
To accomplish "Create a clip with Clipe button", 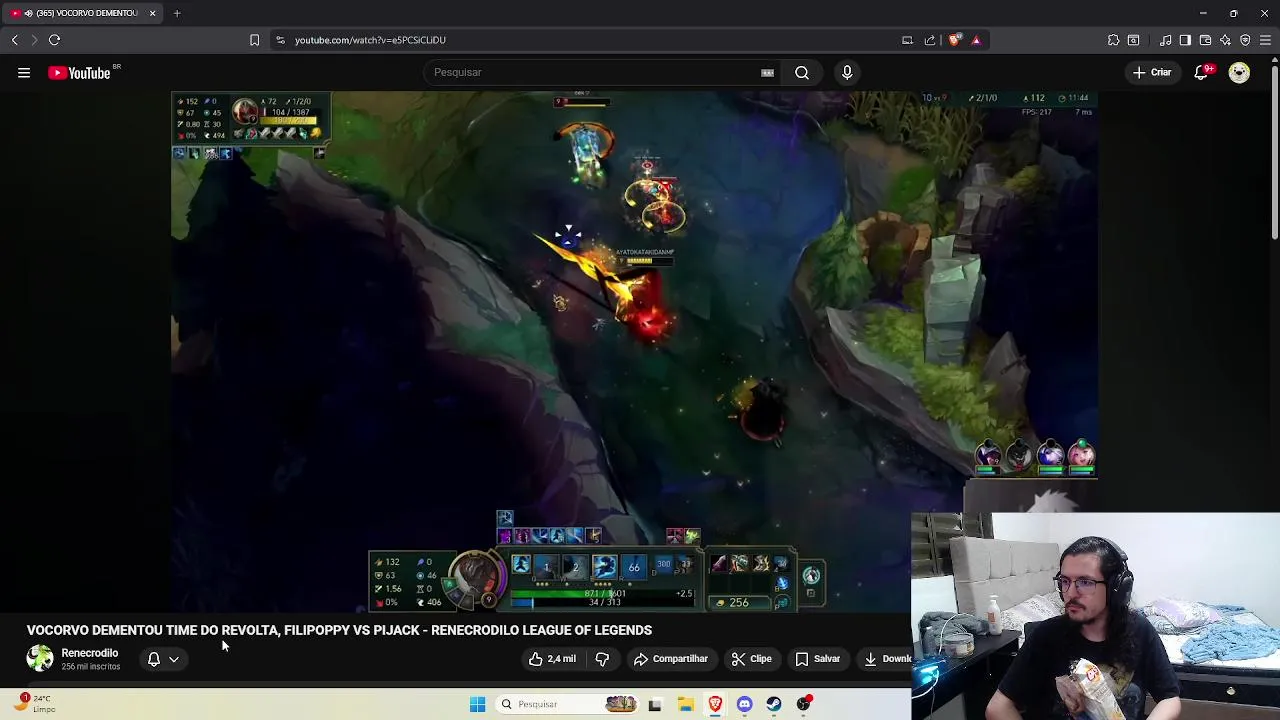I will tap(751, 659).
